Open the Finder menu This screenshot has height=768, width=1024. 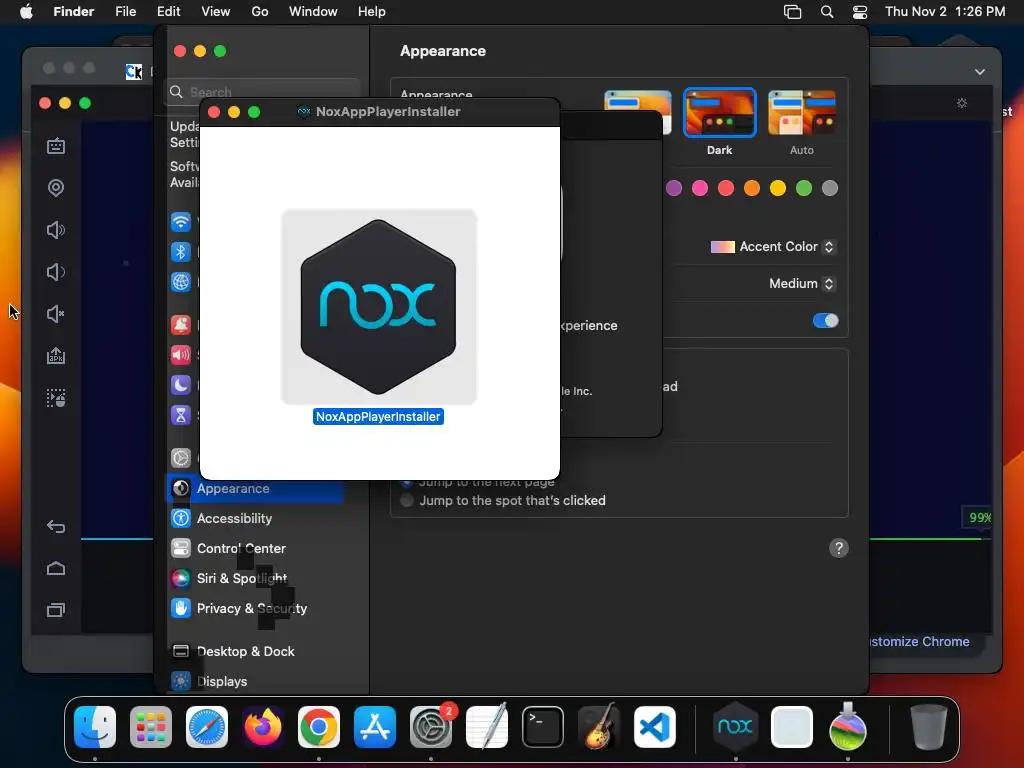pos(74,12)
